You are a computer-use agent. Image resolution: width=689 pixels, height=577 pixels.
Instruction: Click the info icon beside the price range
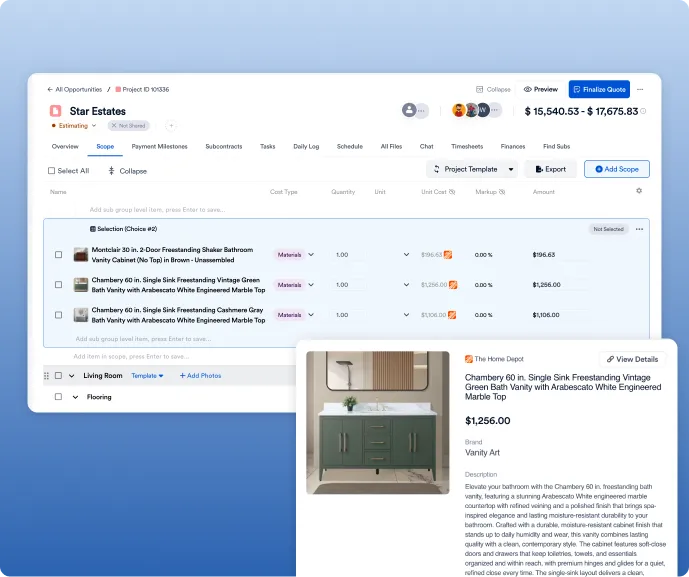point(643,111)
